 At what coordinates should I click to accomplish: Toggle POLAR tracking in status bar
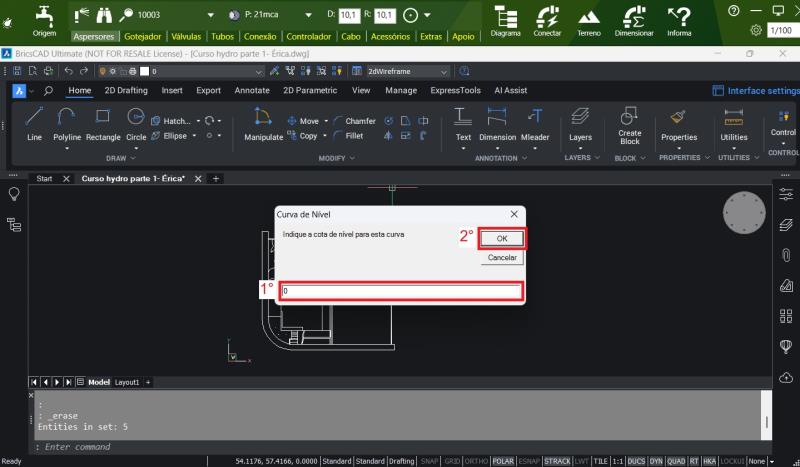pyautogui.click(x=503, y=461)
